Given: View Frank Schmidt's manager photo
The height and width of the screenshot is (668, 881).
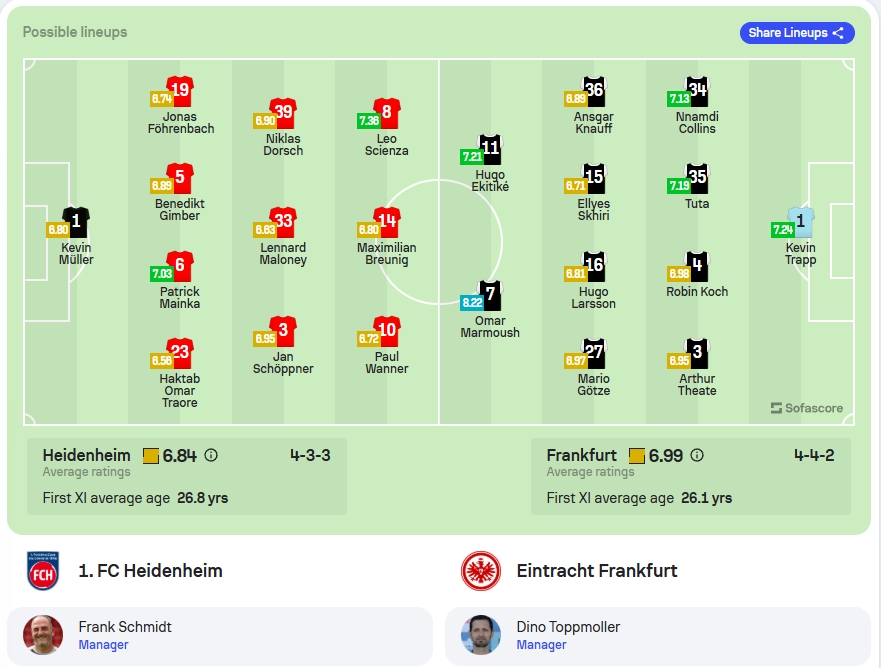Looking at the screenshot, I should pyautogui.click(x=43, y=635).
